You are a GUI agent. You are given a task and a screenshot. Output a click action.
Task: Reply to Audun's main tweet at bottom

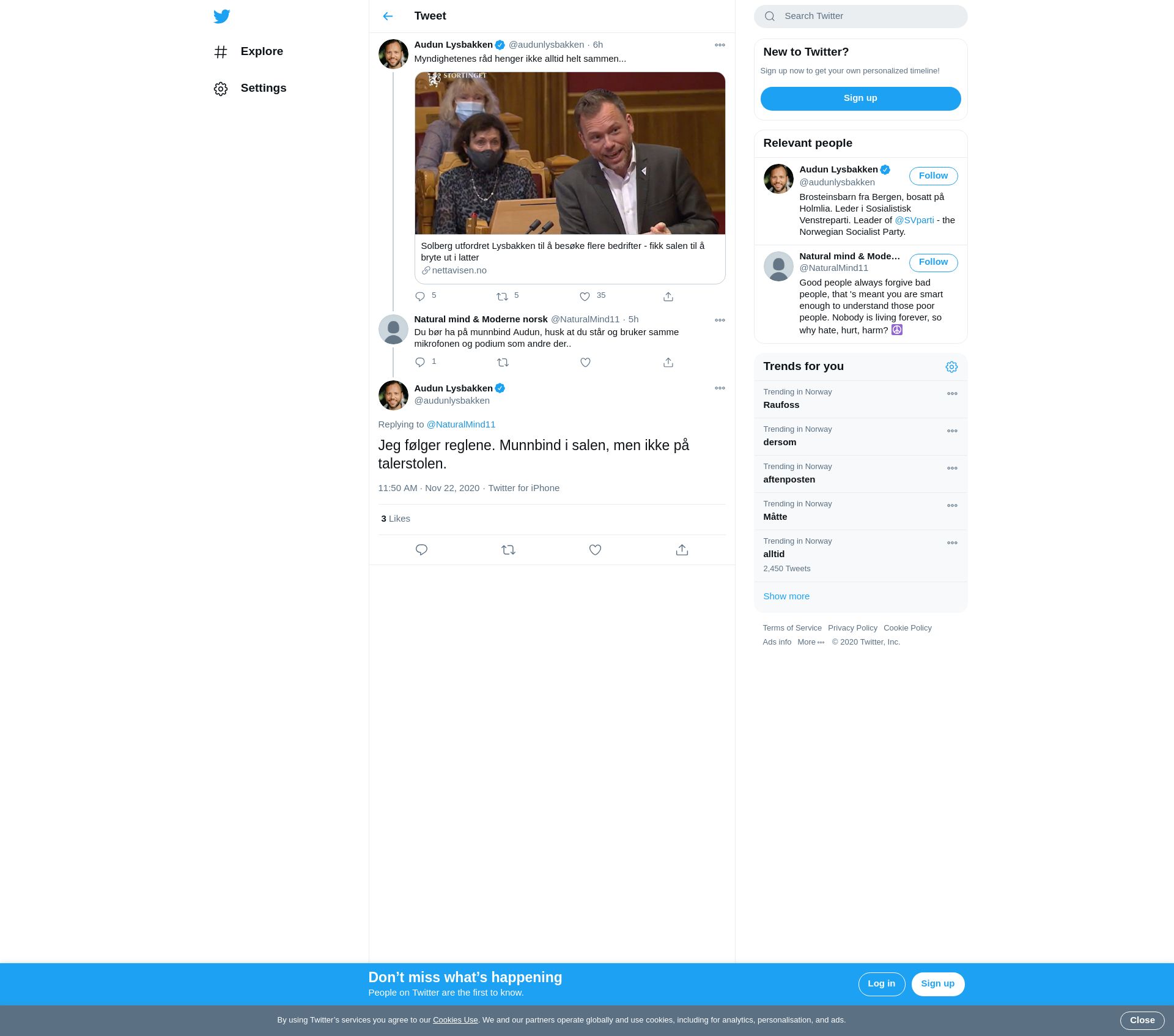421,550
